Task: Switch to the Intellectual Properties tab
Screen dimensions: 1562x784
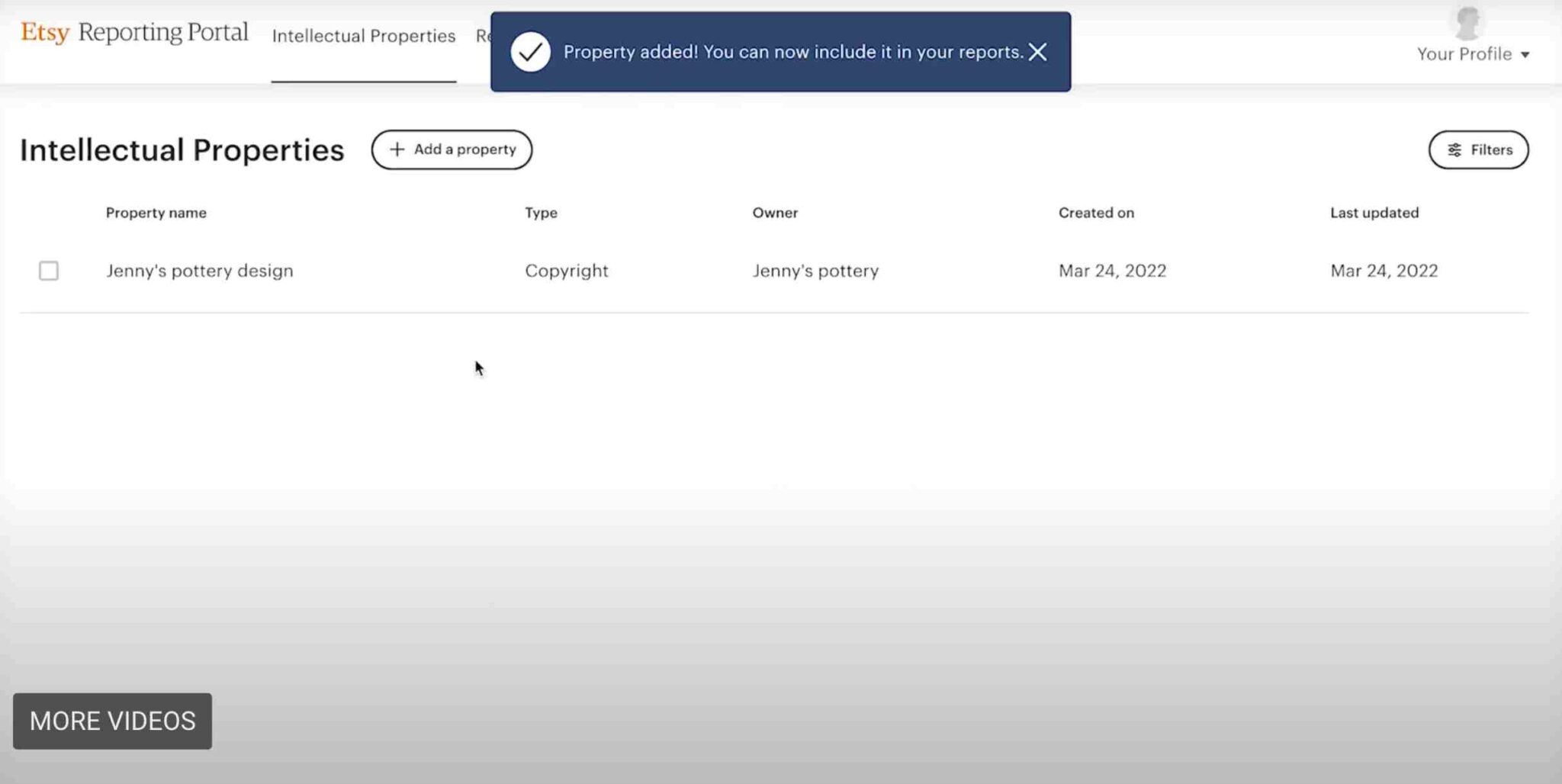Action: pyautogui.click(x=364, y=36)
